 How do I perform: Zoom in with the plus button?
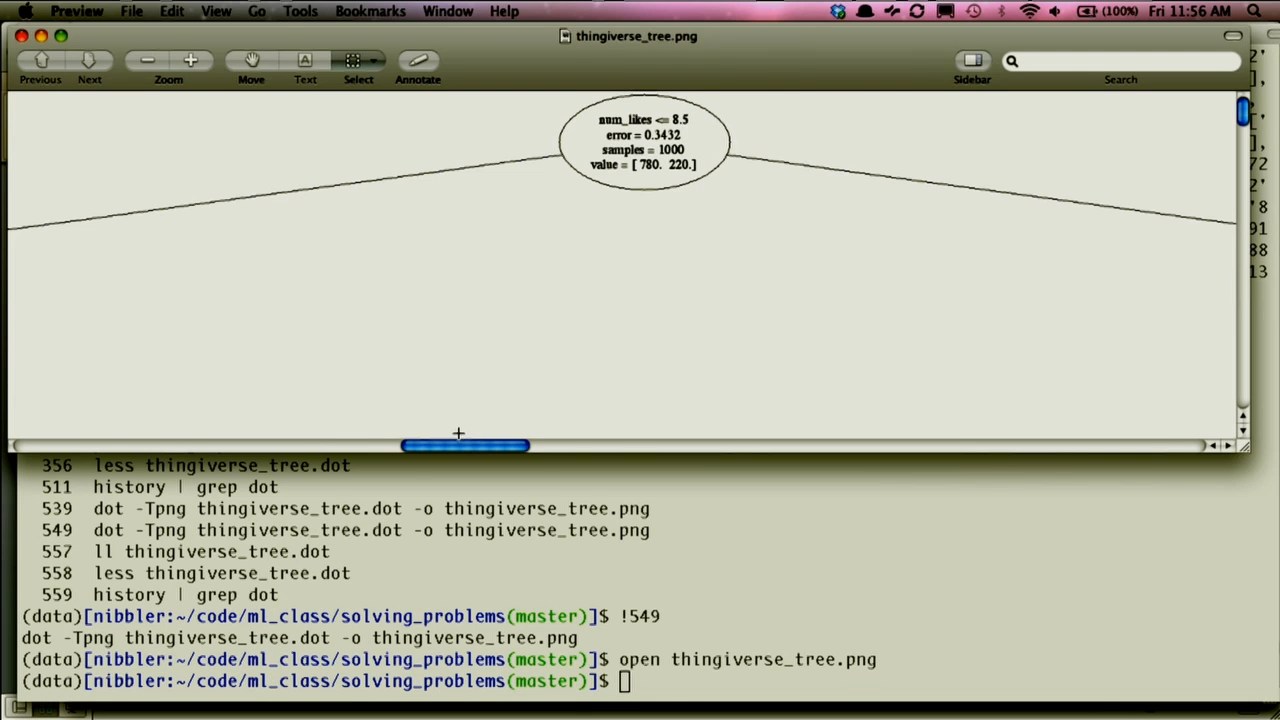[190, 61]
